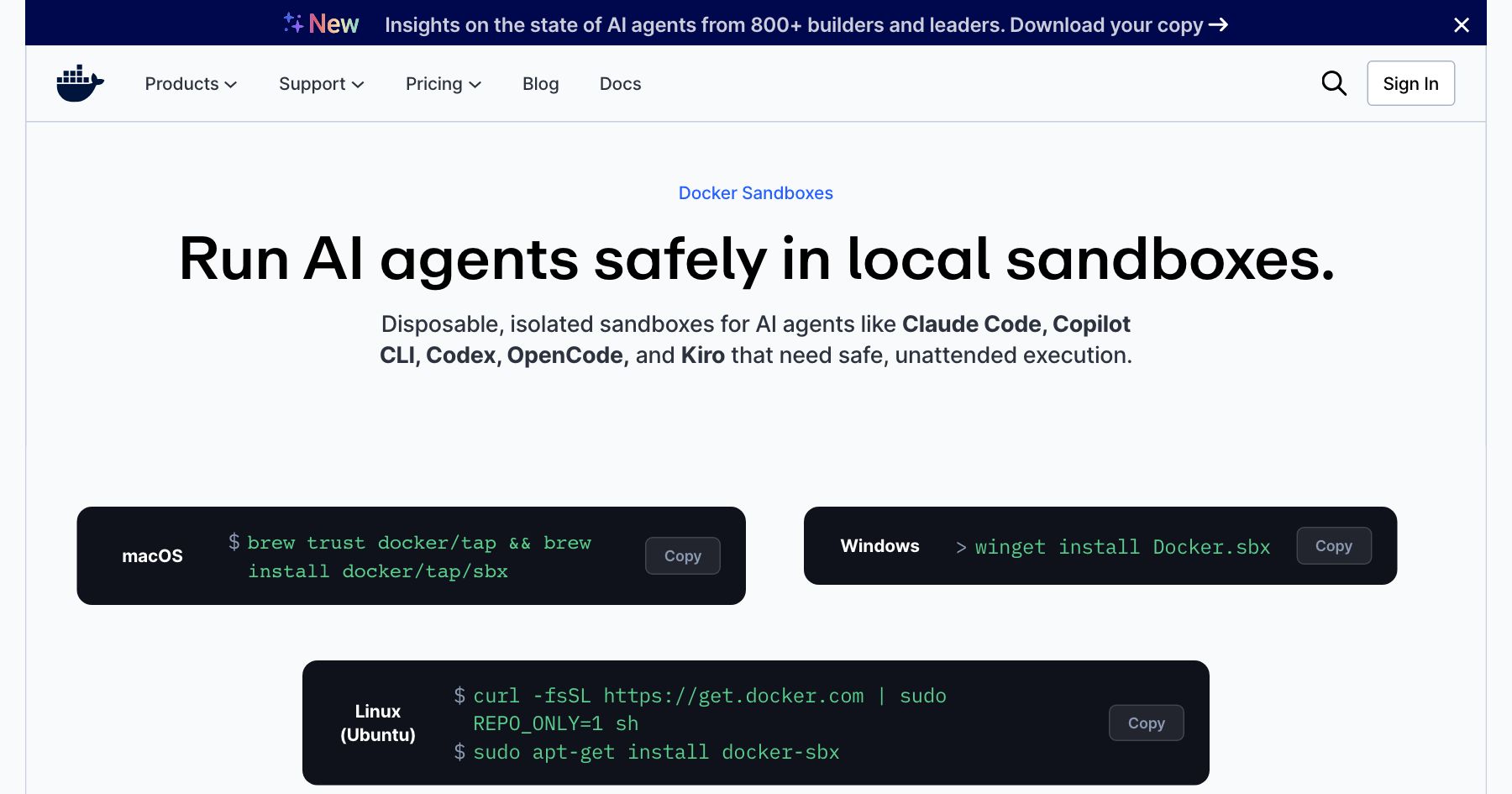
Task: Open the Docker Sandboxes link
Action: click(x=756, y=193)
